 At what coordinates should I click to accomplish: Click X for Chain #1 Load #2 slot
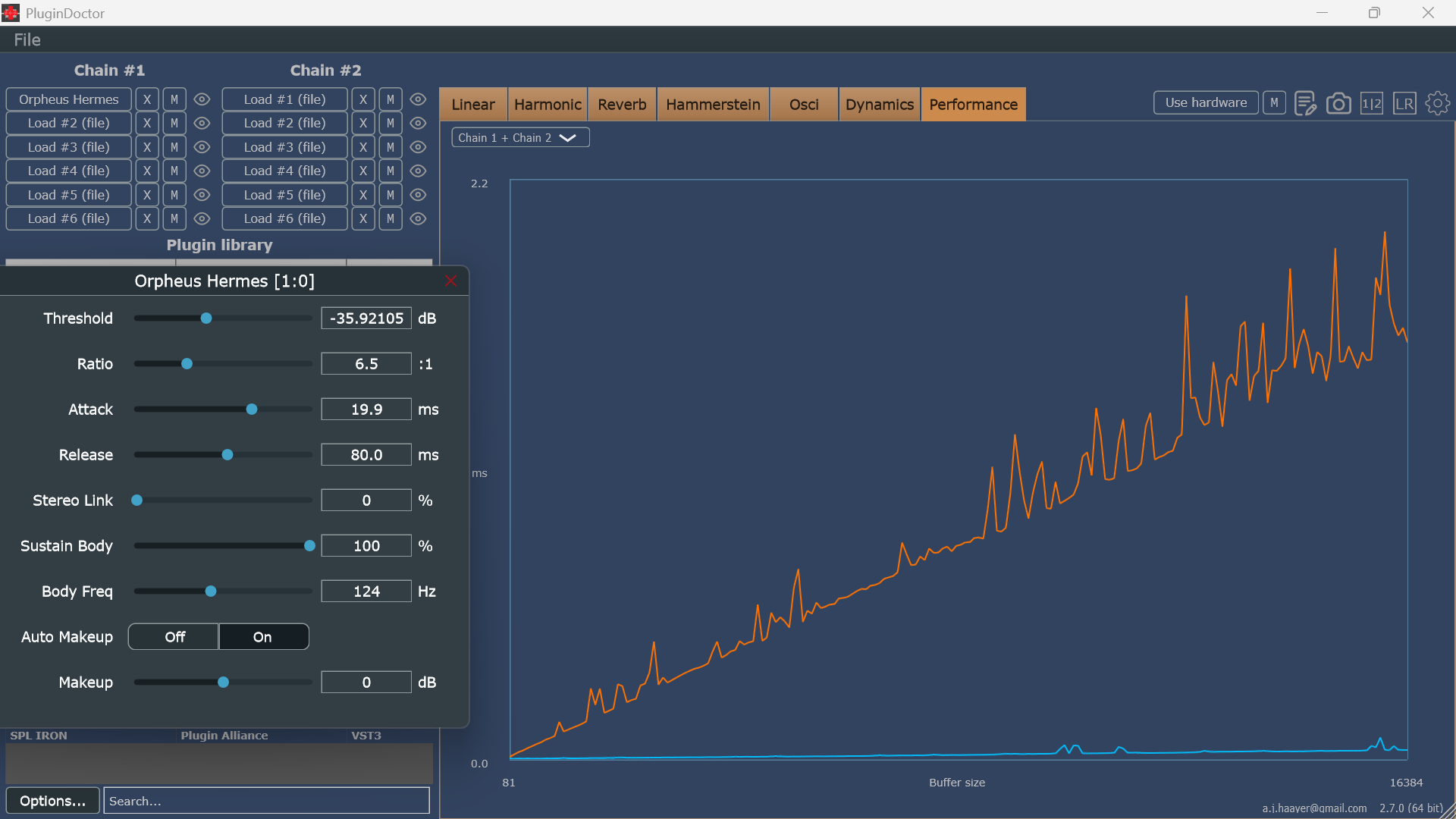(147, 123)
